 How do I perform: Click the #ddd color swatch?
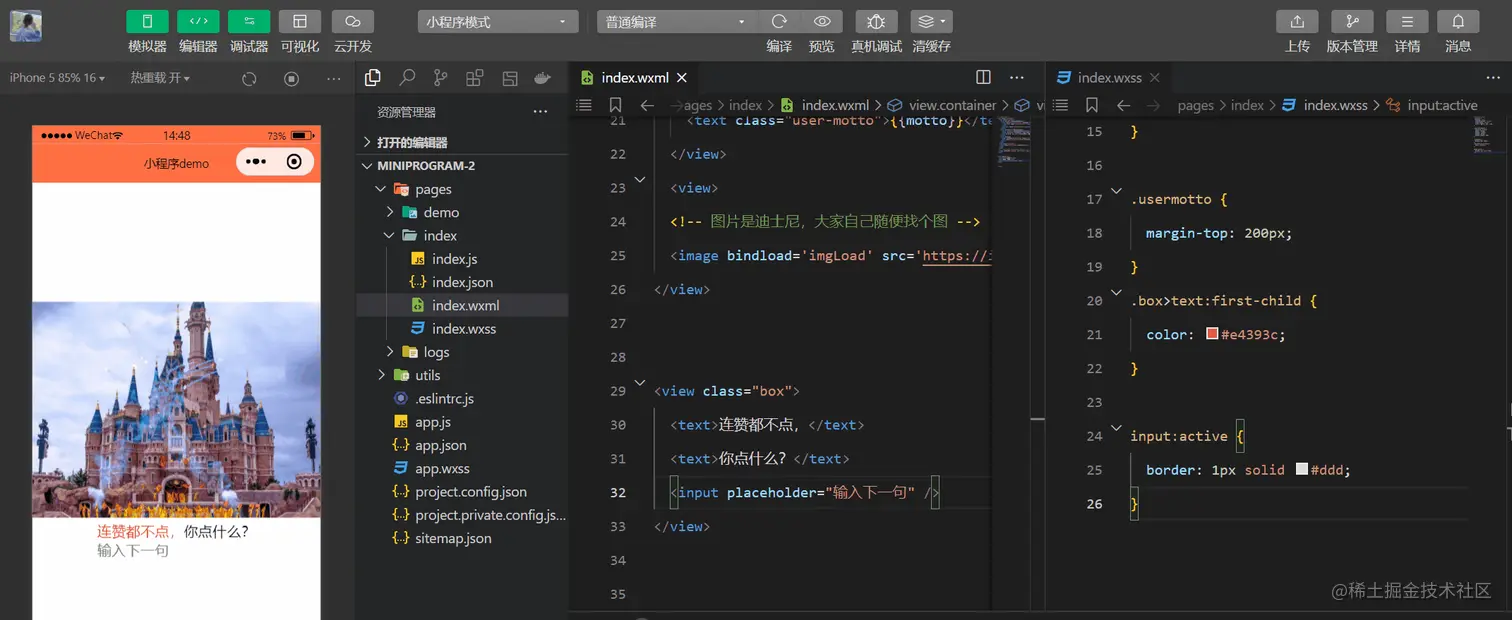tap(1302, 469)
